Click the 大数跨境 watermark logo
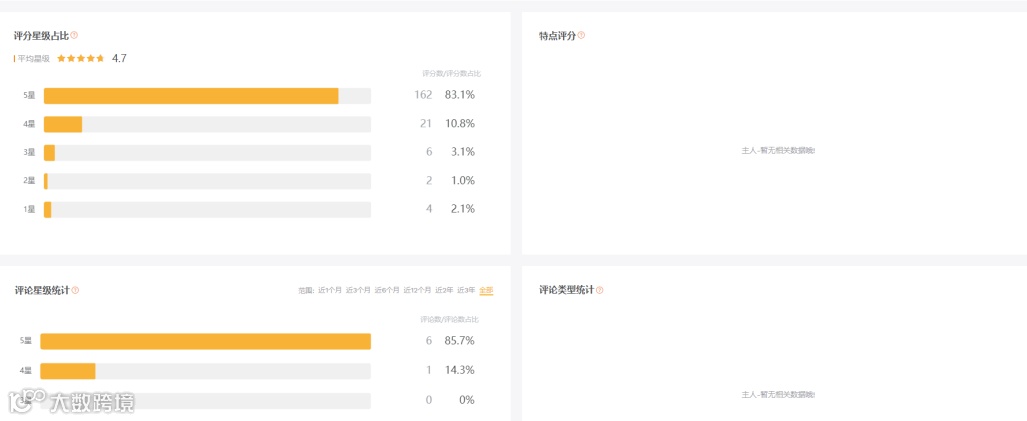The image size is (1027, 421). [72, 402]
